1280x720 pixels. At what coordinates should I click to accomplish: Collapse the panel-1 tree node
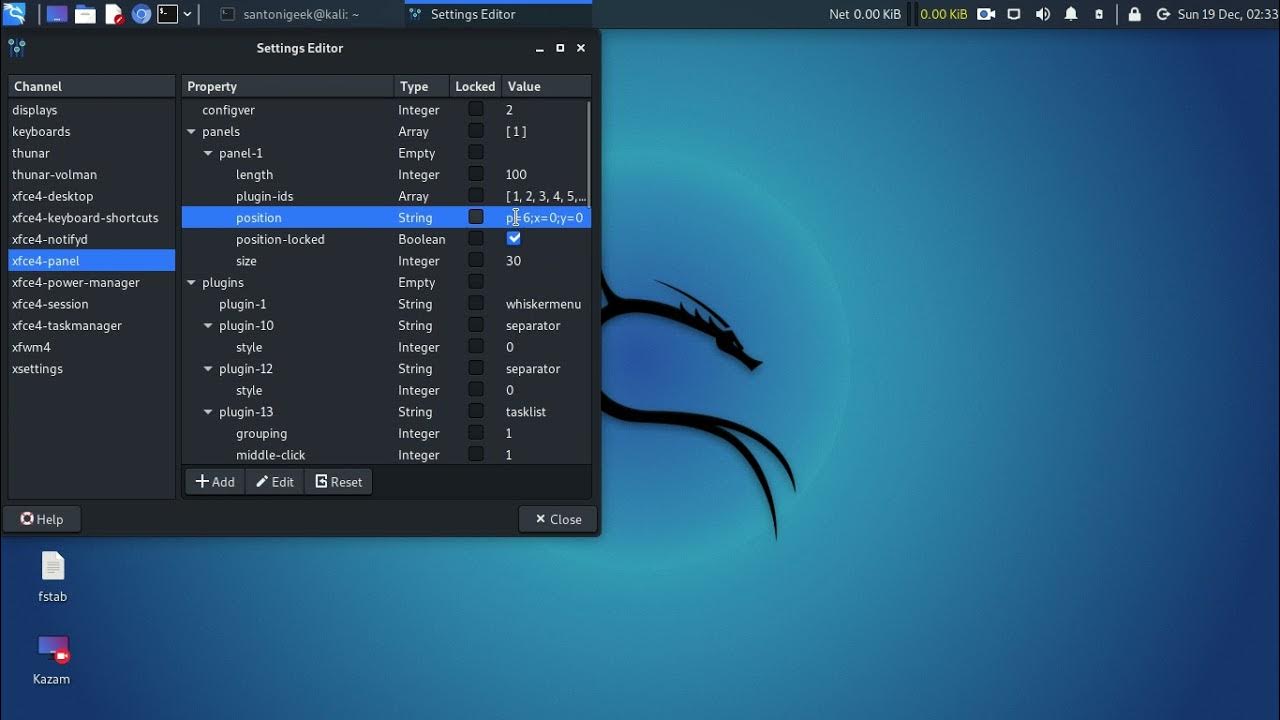[x=208, y=153]
